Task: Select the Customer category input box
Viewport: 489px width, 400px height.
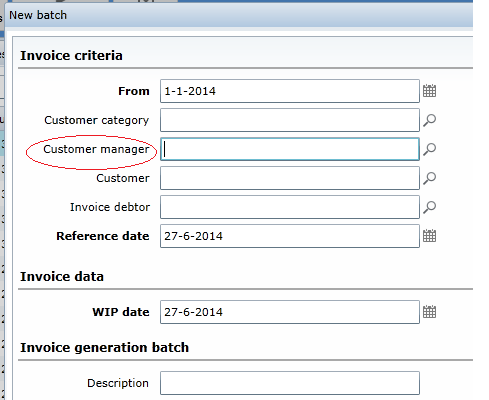Action: [290, 120]
